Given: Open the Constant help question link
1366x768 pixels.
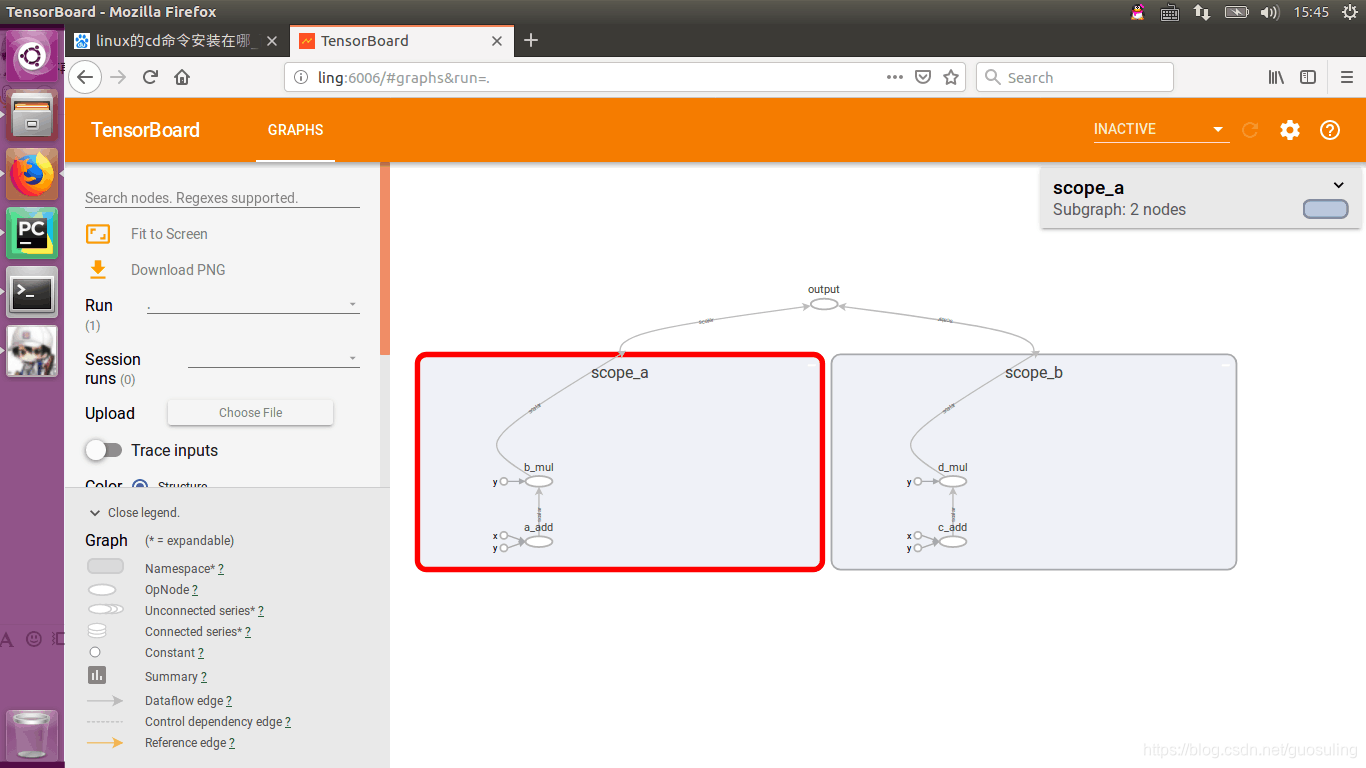Looking at the screenshot, I should click(200, 653).
